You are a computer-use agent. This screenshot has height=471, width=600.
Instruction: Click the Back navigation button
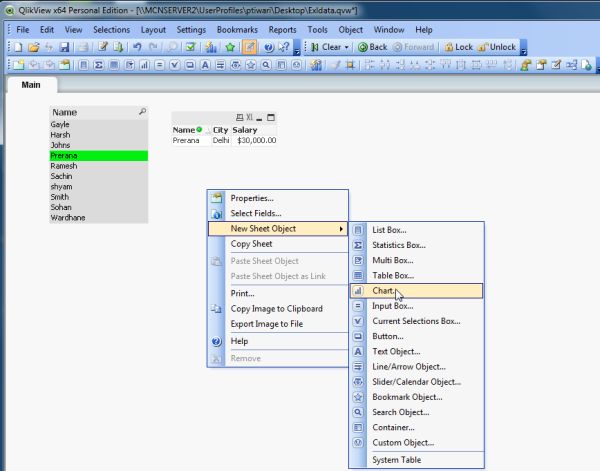(x=373, y=47)
